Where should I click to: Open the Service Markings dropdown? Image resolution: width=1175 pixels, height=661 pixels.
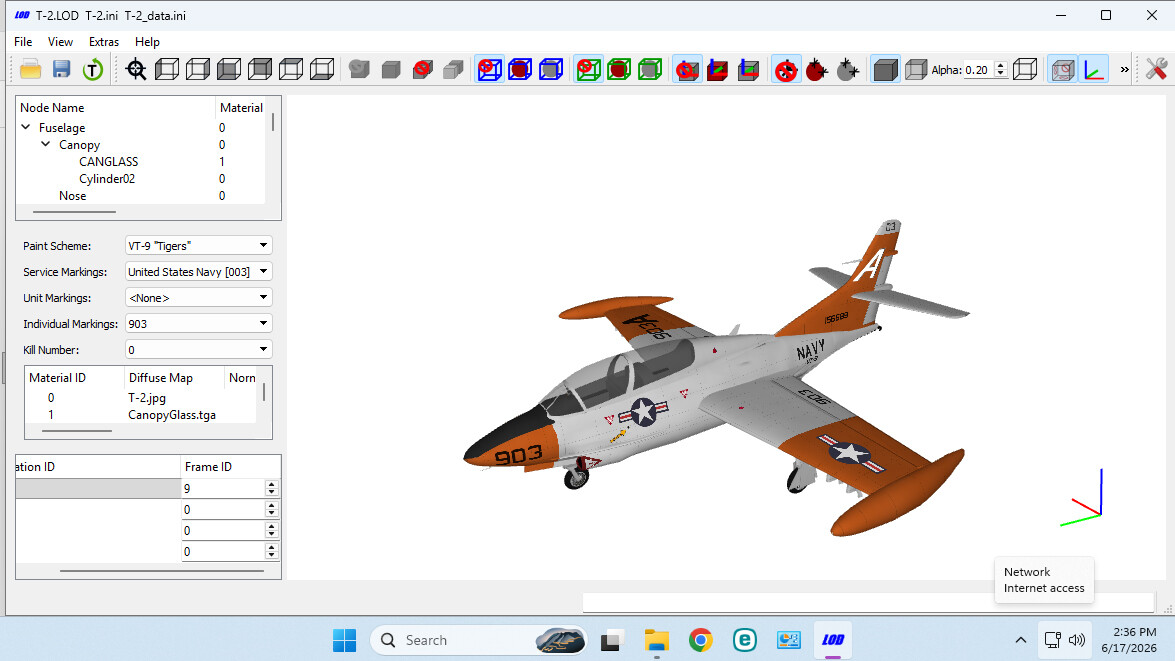pyautogui.click(x=199, y=272)
